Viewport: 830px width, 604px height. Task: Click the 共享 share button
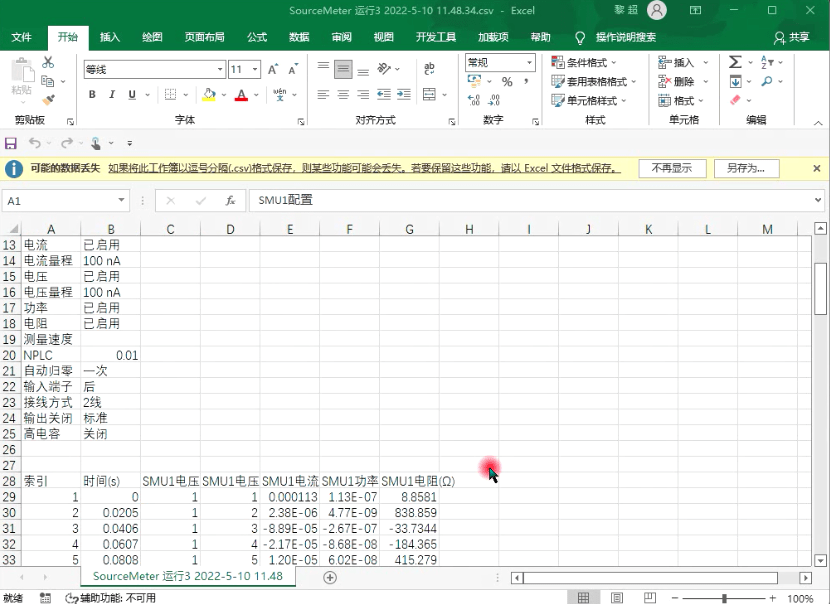(792, 37)
